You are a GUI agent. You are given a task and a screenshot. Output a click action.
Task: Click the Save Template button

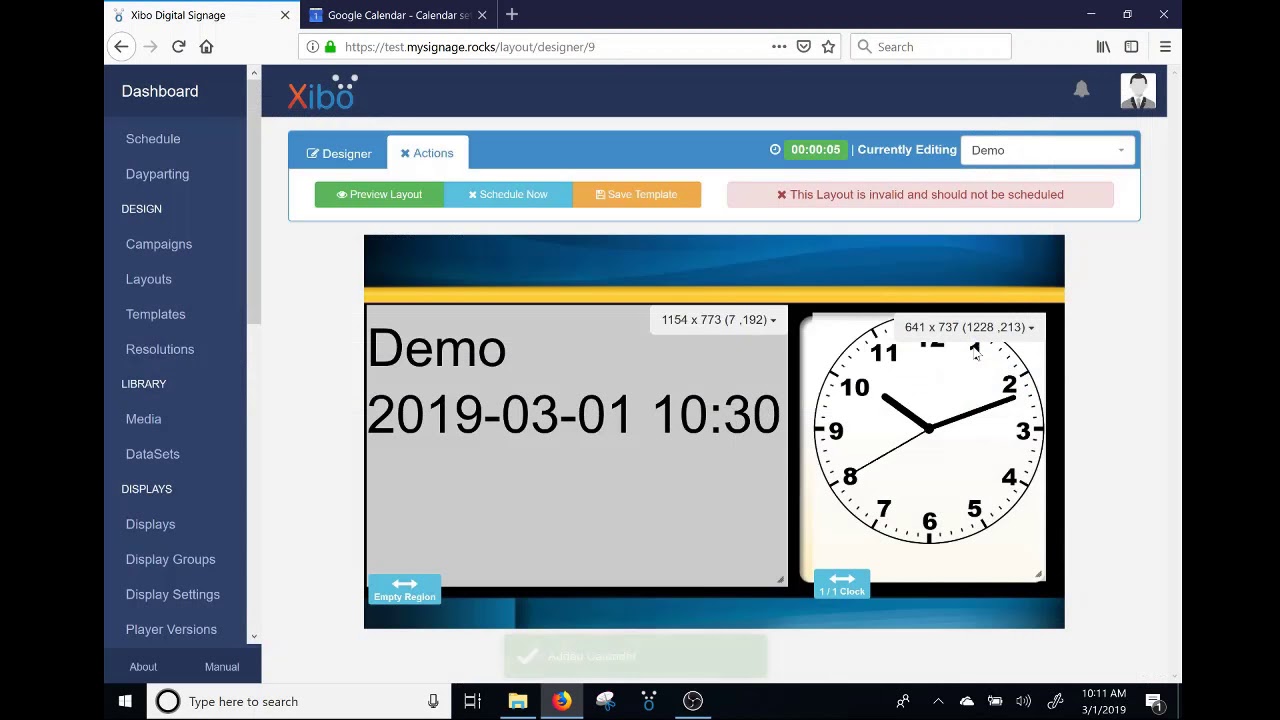(636, 194)
